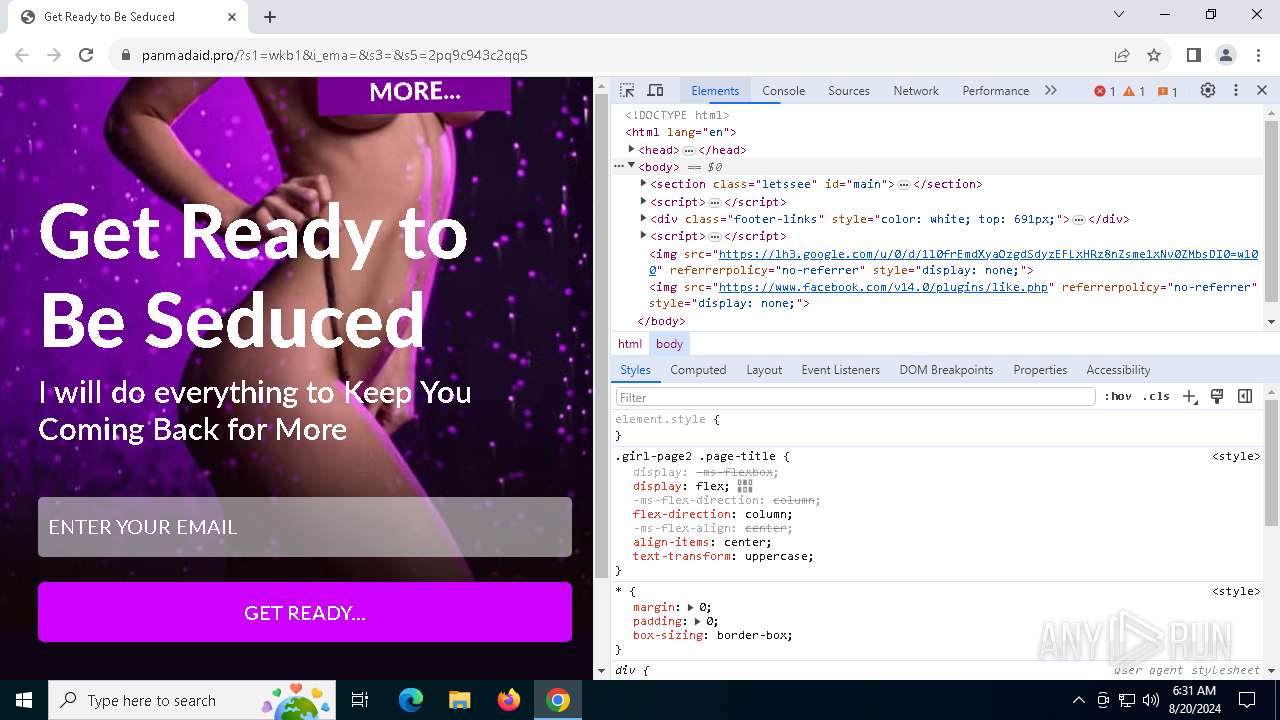Open the Chrome three-dot menu
Image resolution: width=1280 pixels, height=720 pixels.
coord(1257,55)
